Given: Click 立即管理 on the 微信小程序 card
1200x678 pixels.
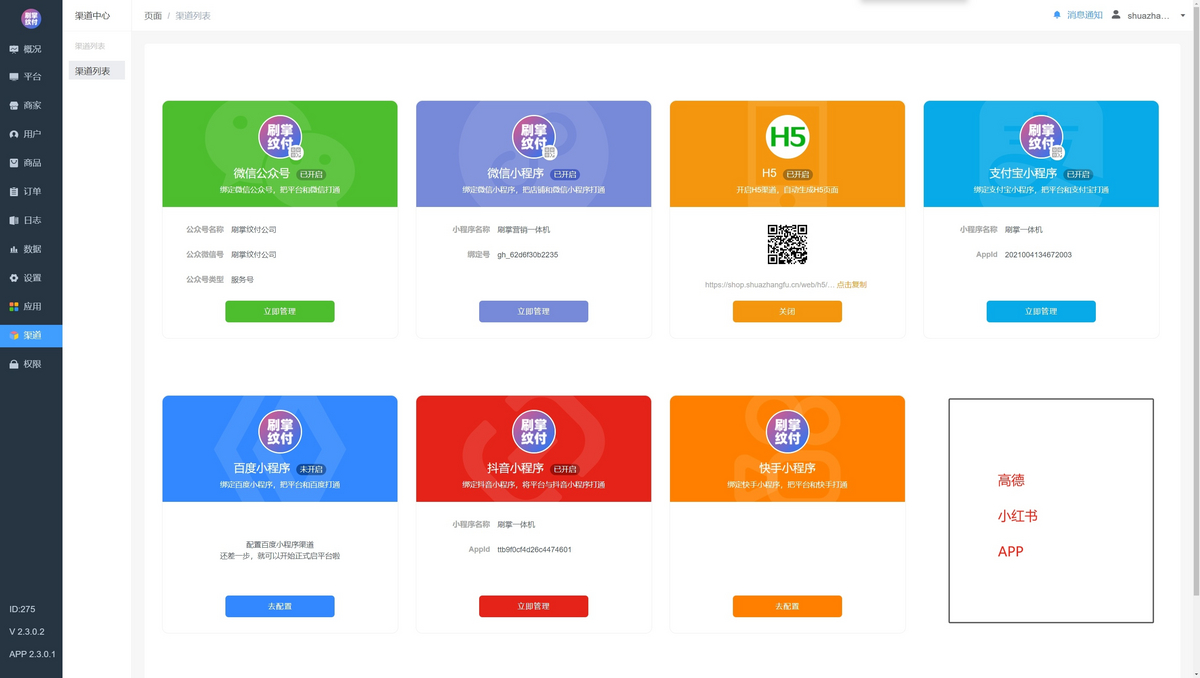Looking at the screenshot, I should 534,311.
